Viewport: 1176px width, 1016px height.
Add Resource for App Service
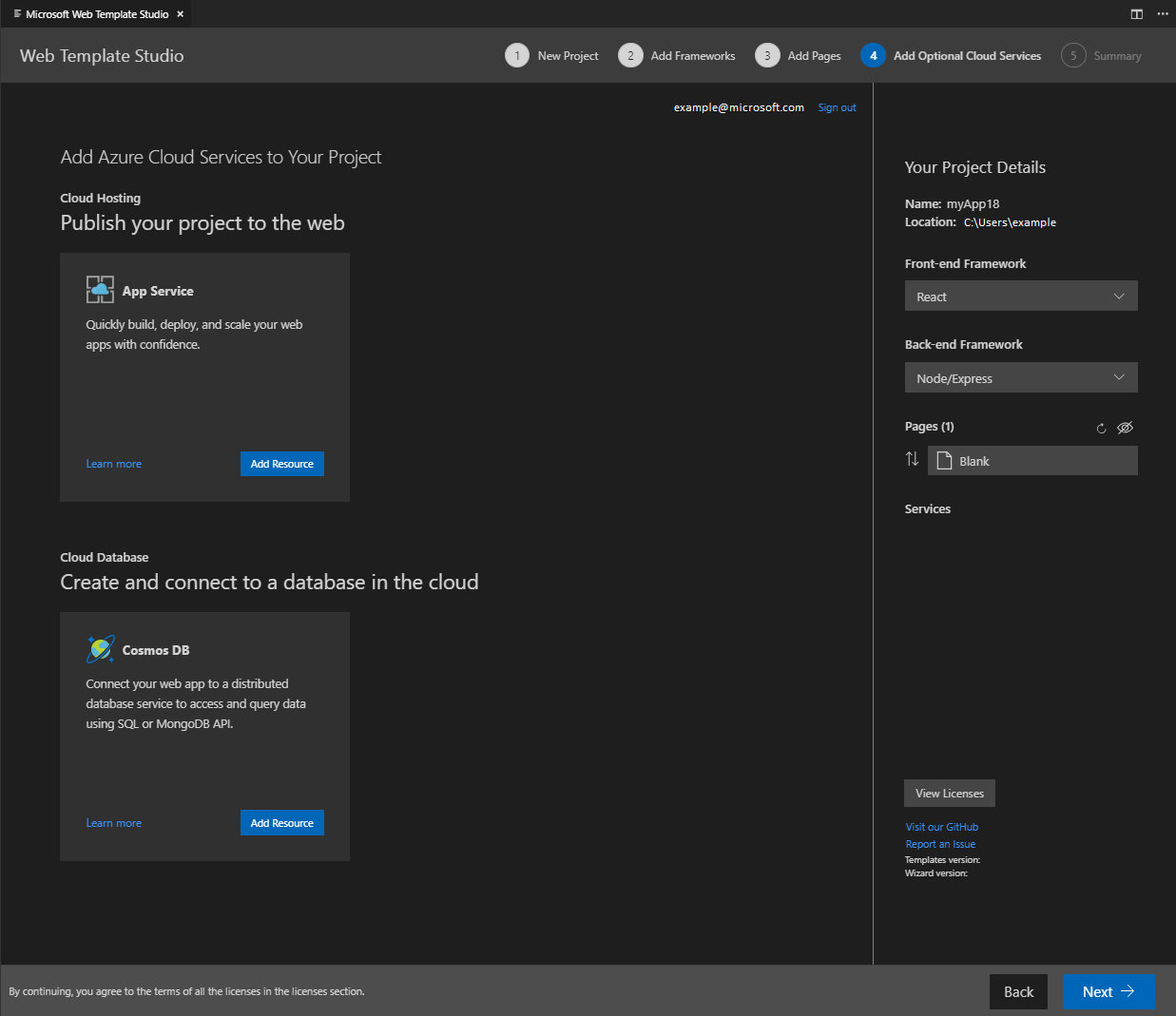tap(282, 464)
